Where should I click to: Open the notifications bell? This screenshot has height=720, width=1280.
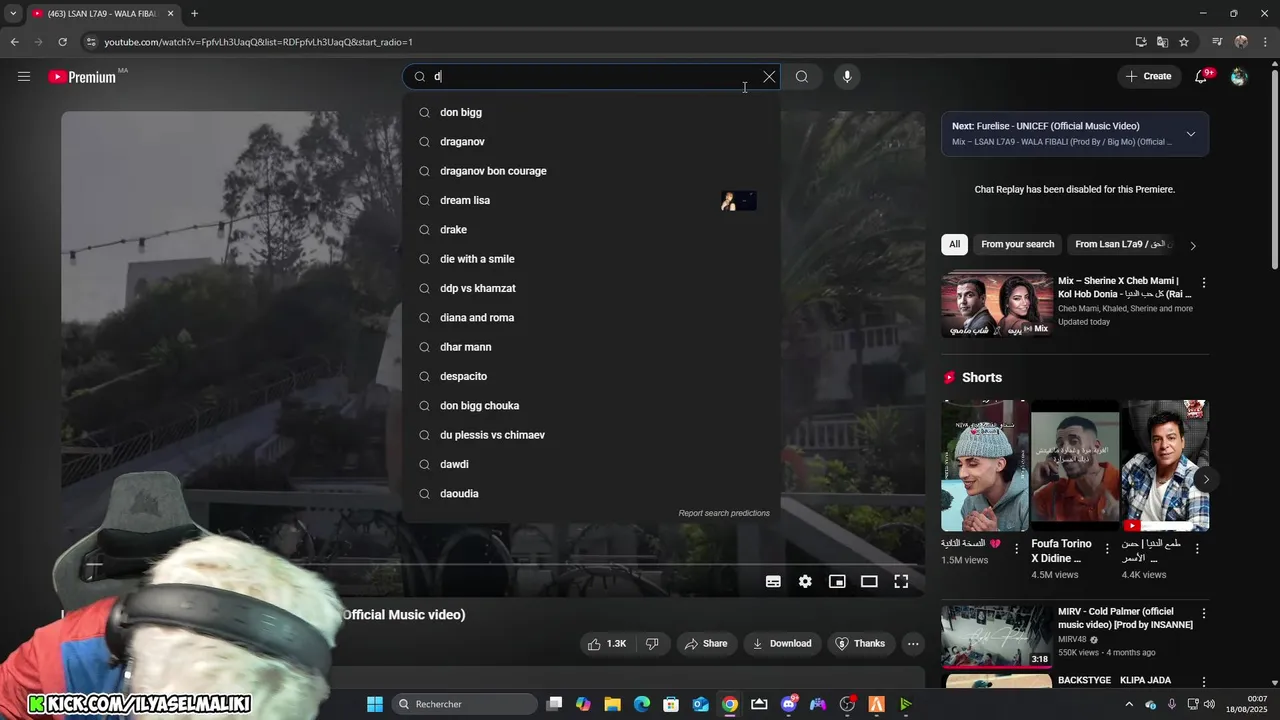pyautogui.click(x=1201, y=76)
